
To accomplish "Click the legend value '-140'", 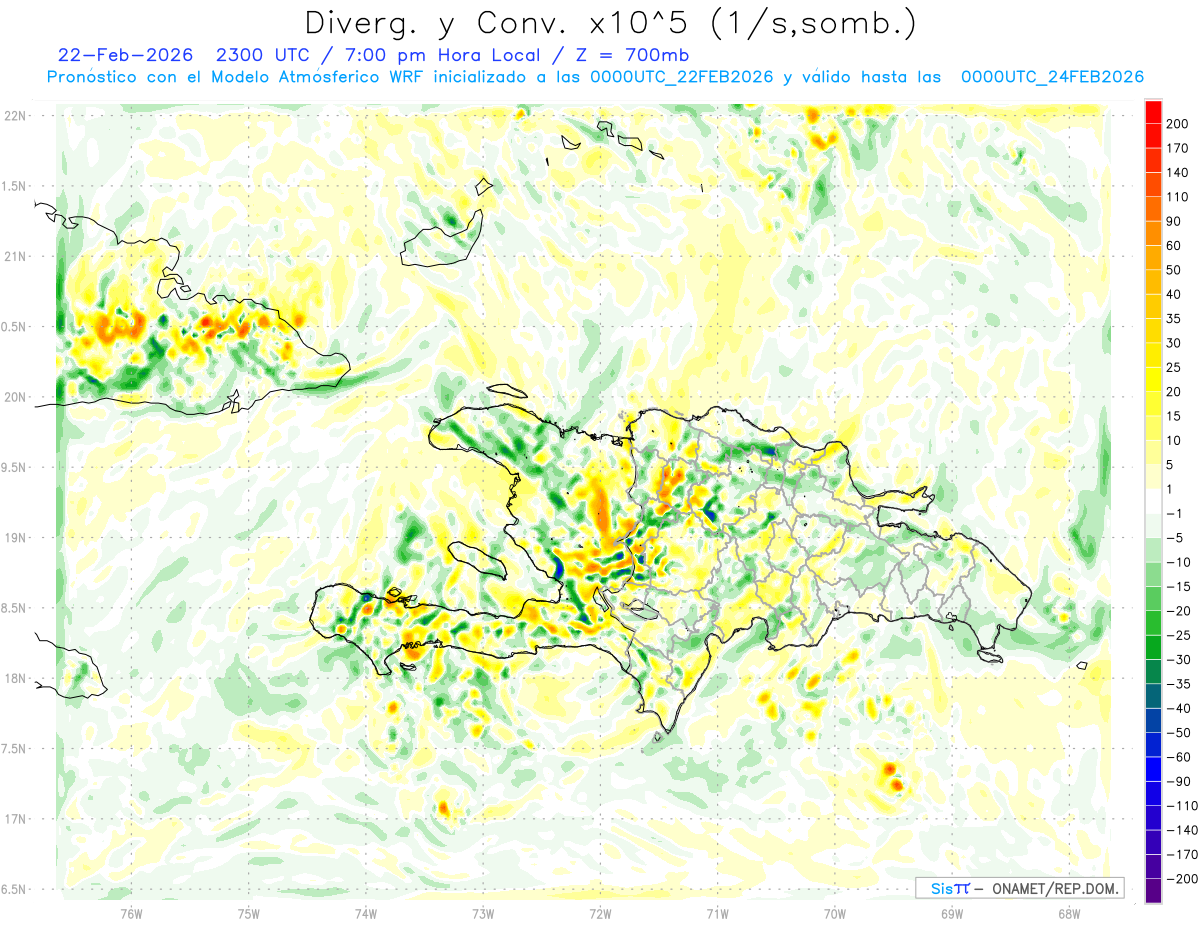I will [x=1181, y=830].
